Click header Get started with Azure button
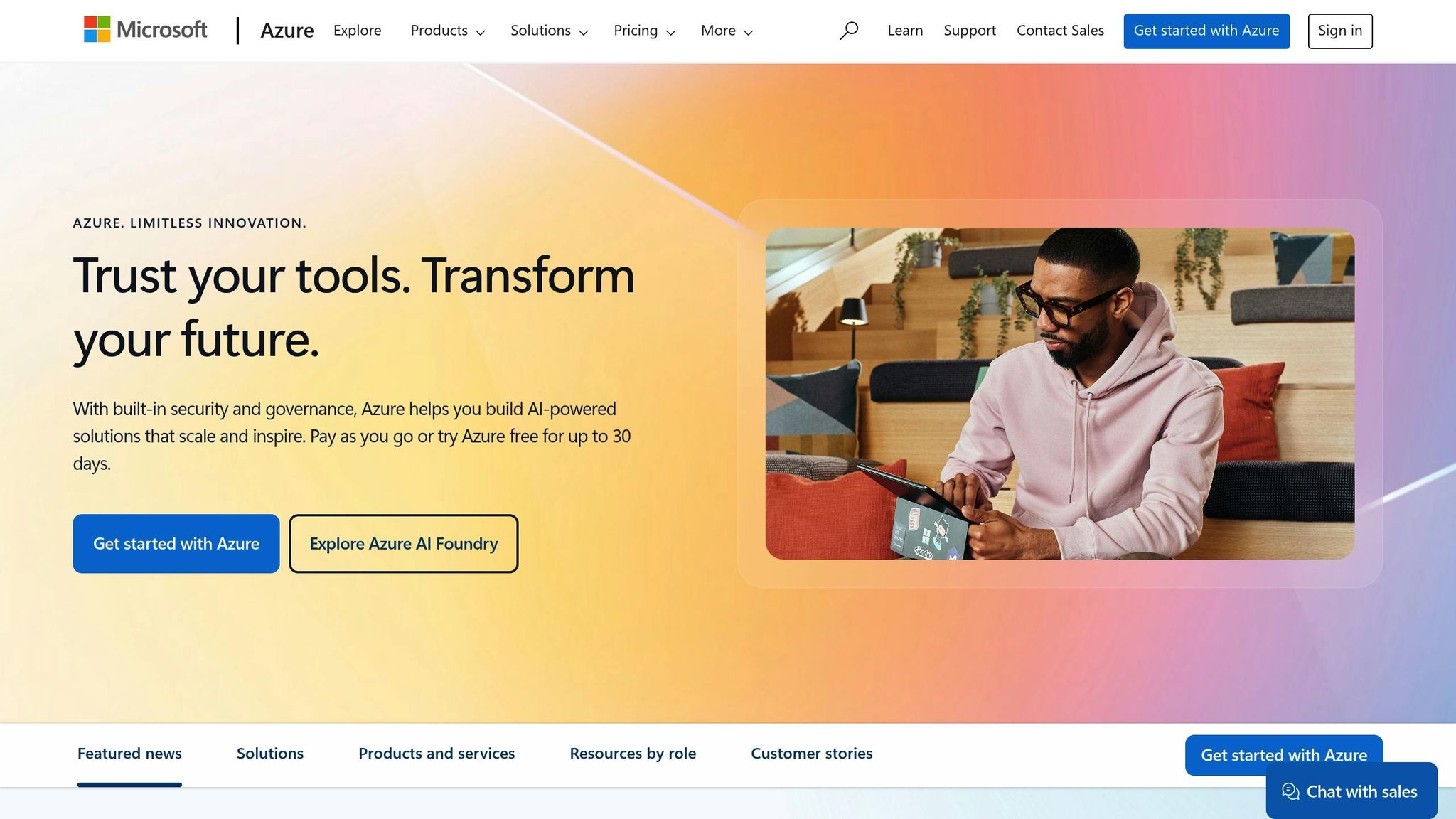 1206,31
